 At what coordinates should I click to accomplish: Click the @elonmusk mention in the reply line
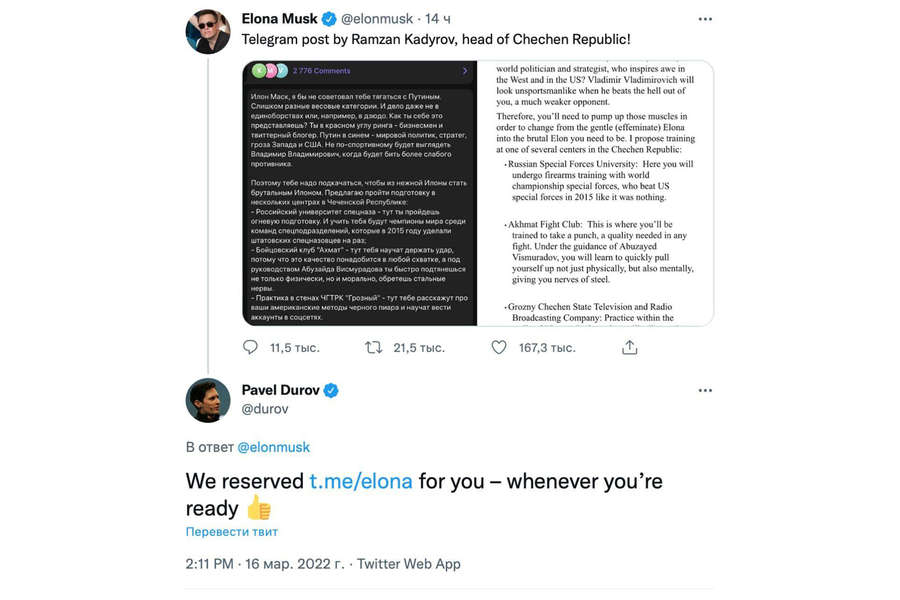tap(273, 447)
